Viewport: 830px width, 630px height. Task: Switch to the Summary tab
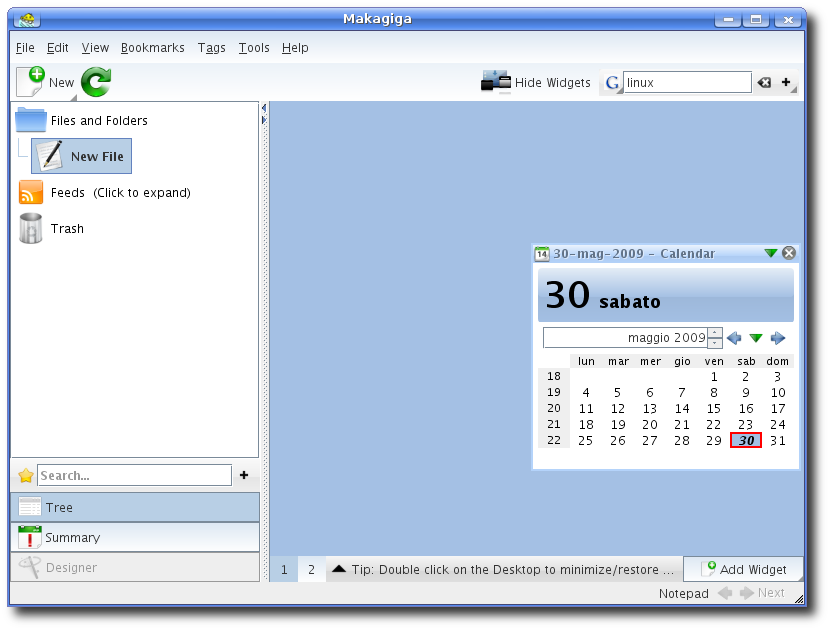coord(135,537)
